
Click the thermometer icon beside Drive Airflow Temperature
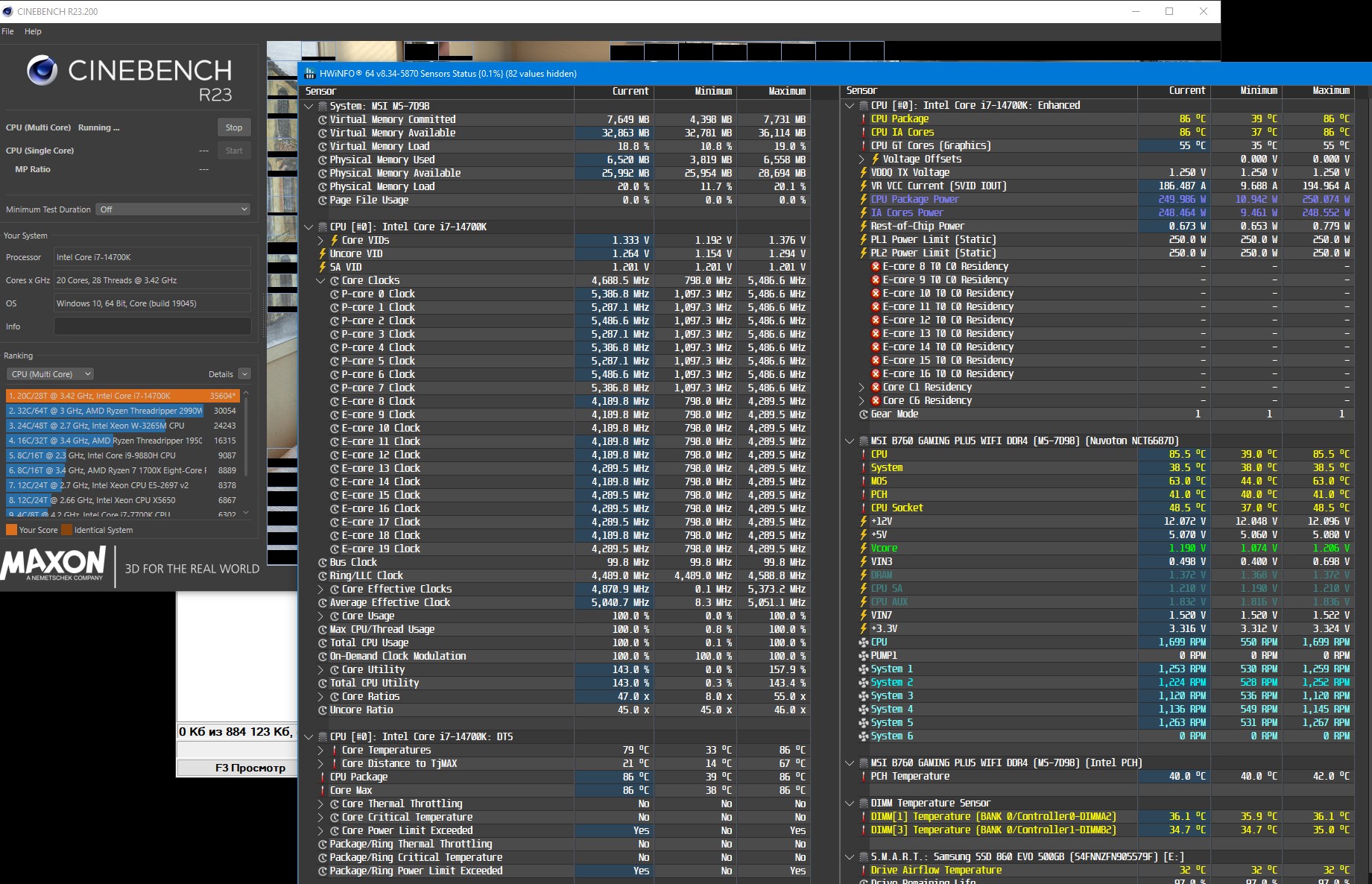864,871
